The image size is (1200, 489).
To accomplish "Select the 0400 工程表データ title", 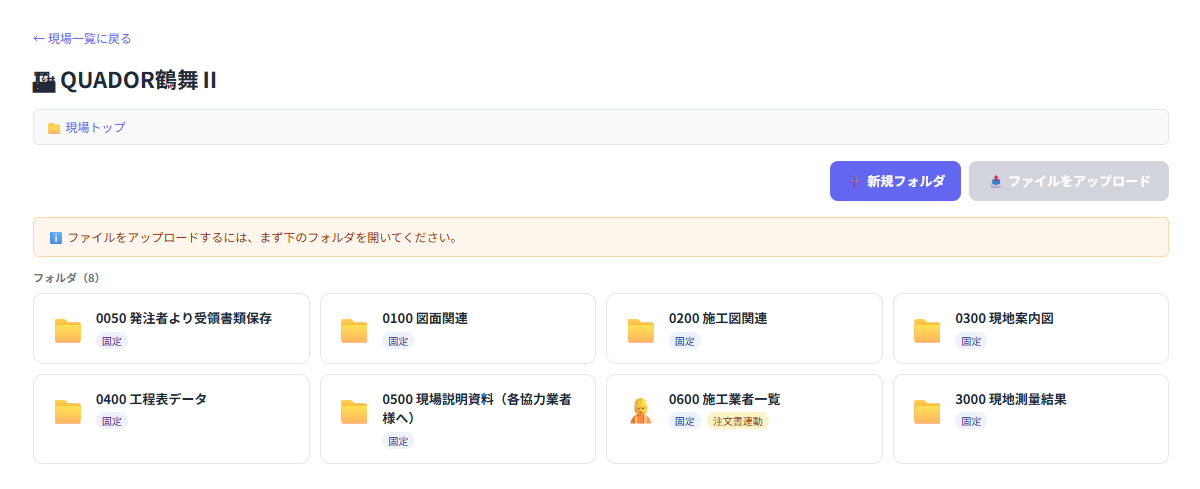I will (x=152, y=399).
